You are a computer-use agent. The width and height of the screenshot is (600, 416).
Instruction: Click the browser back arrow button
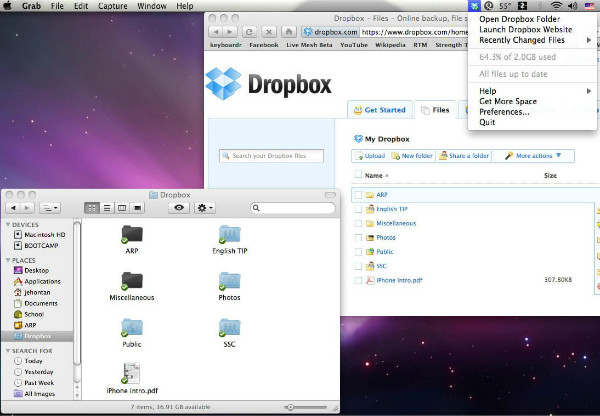point(217,32)
